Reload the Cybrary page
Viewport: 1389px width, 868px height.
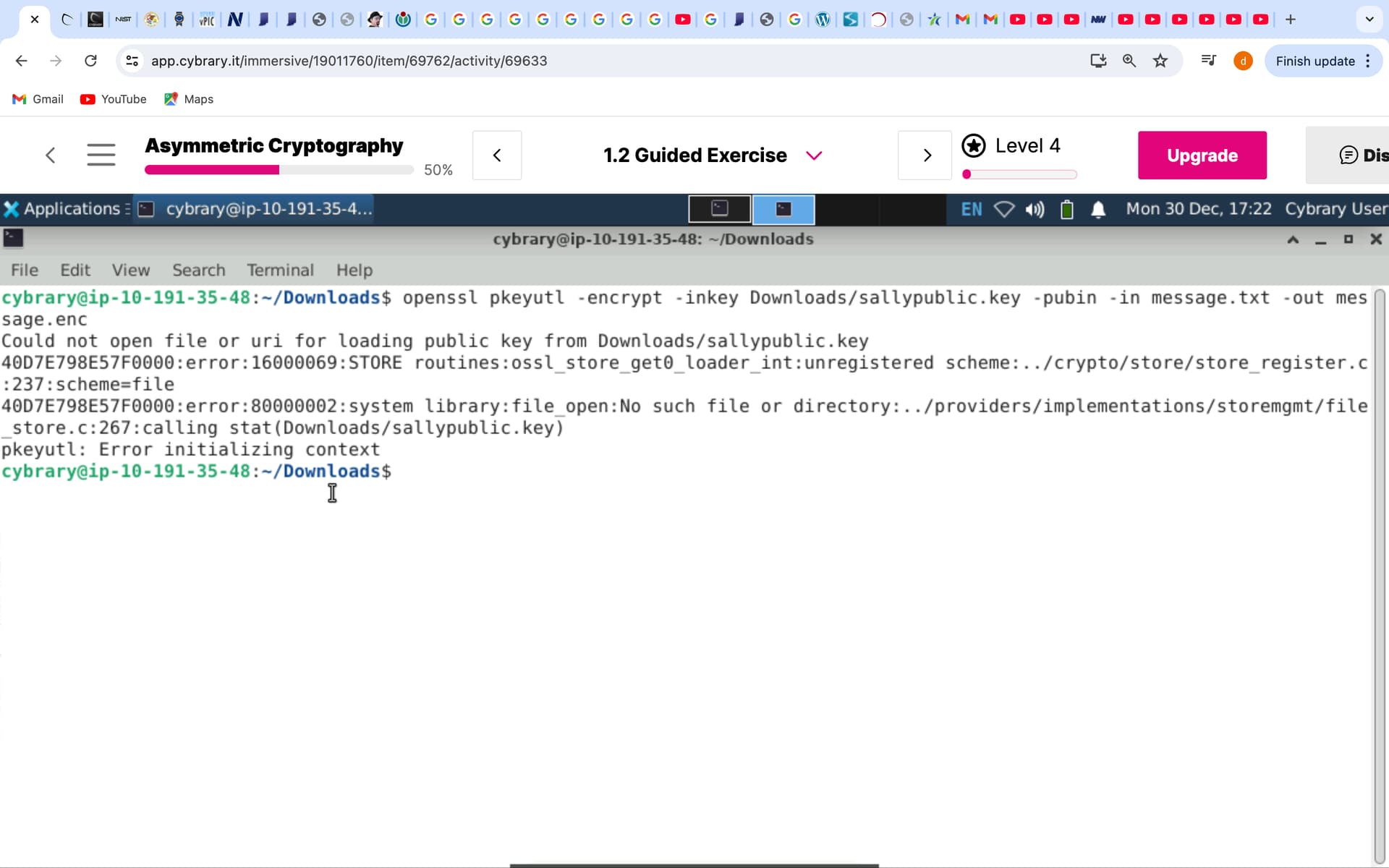tap(90, 61)
